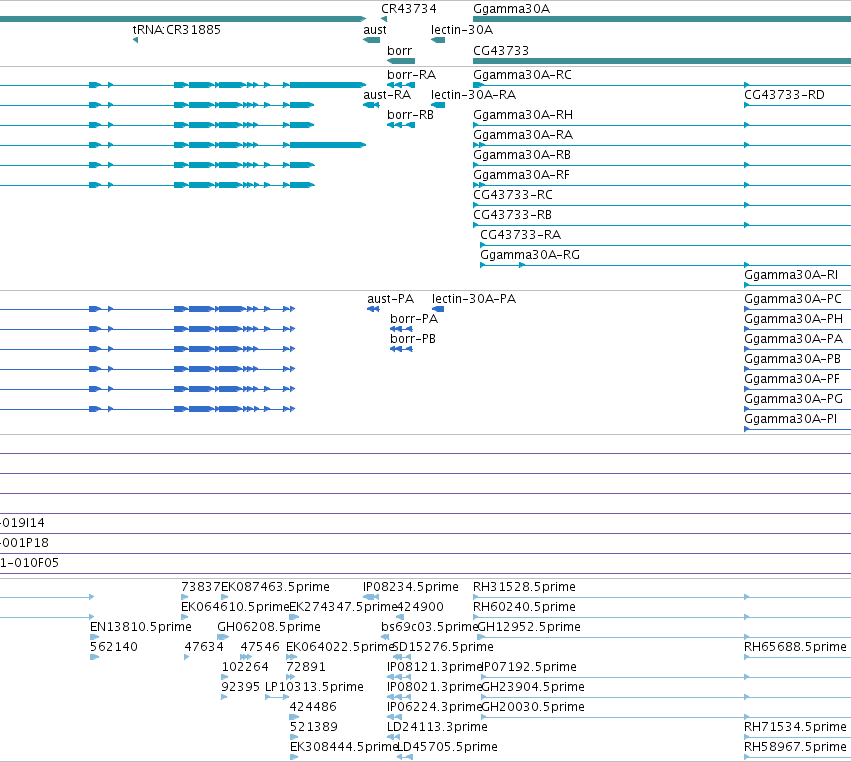Click the CG43733-RD transcript label

coord(784,94)
